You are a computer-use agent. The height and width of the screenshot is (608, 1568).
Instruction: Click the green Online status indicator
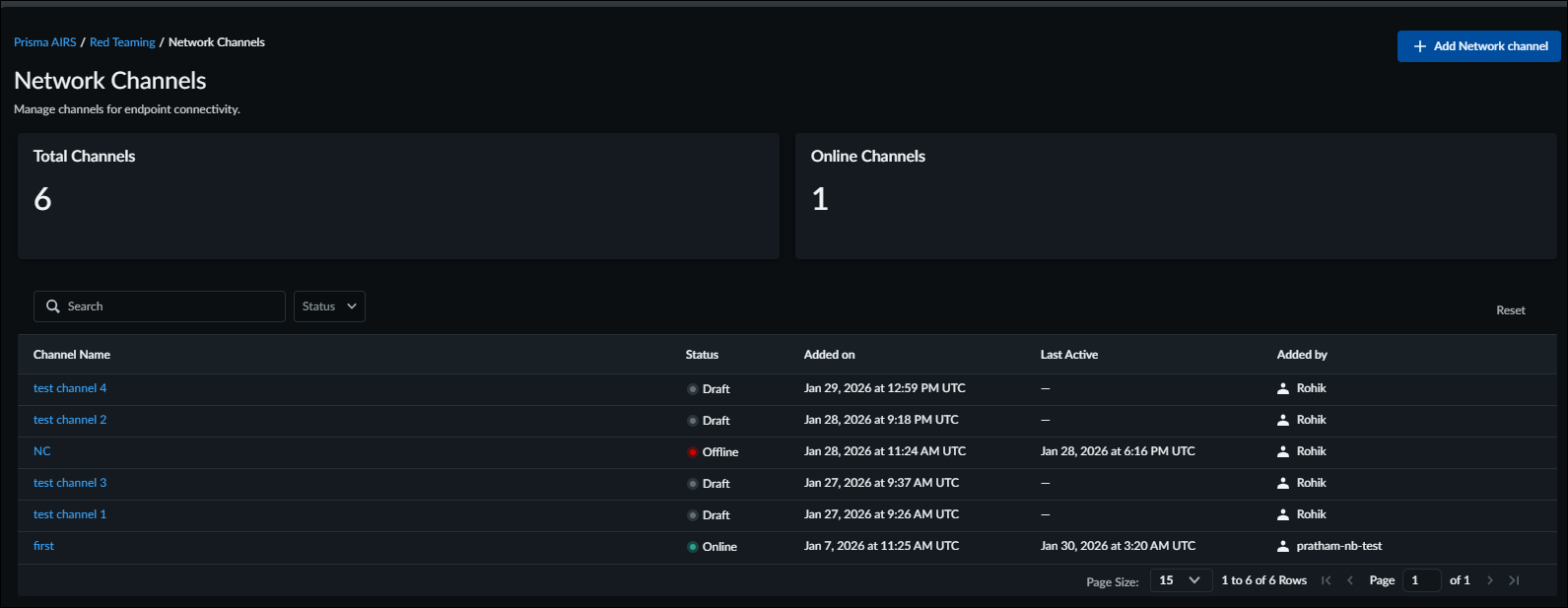pos(693,547)
